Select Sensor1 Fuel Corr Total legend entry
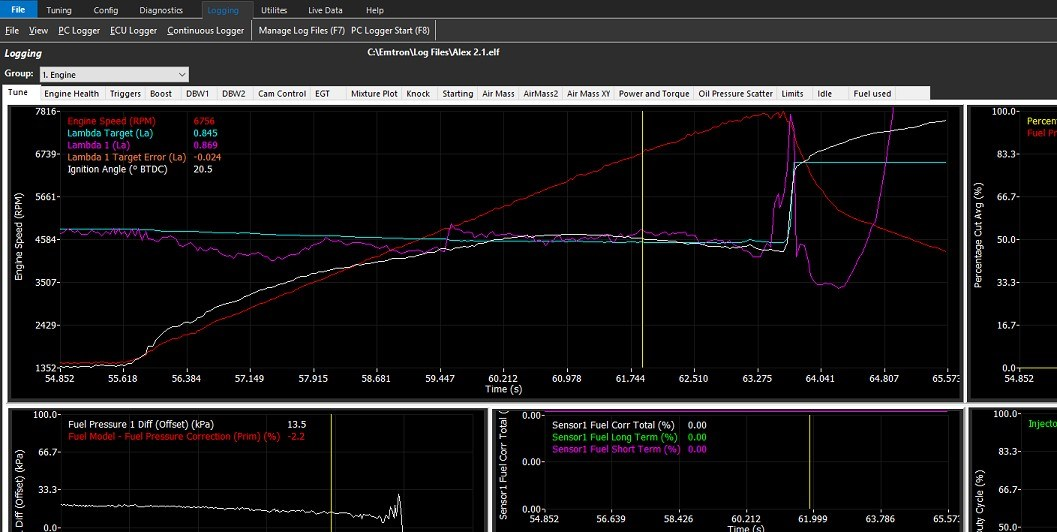Viewport: 1057px width, 532px height. tap(614, 425)
